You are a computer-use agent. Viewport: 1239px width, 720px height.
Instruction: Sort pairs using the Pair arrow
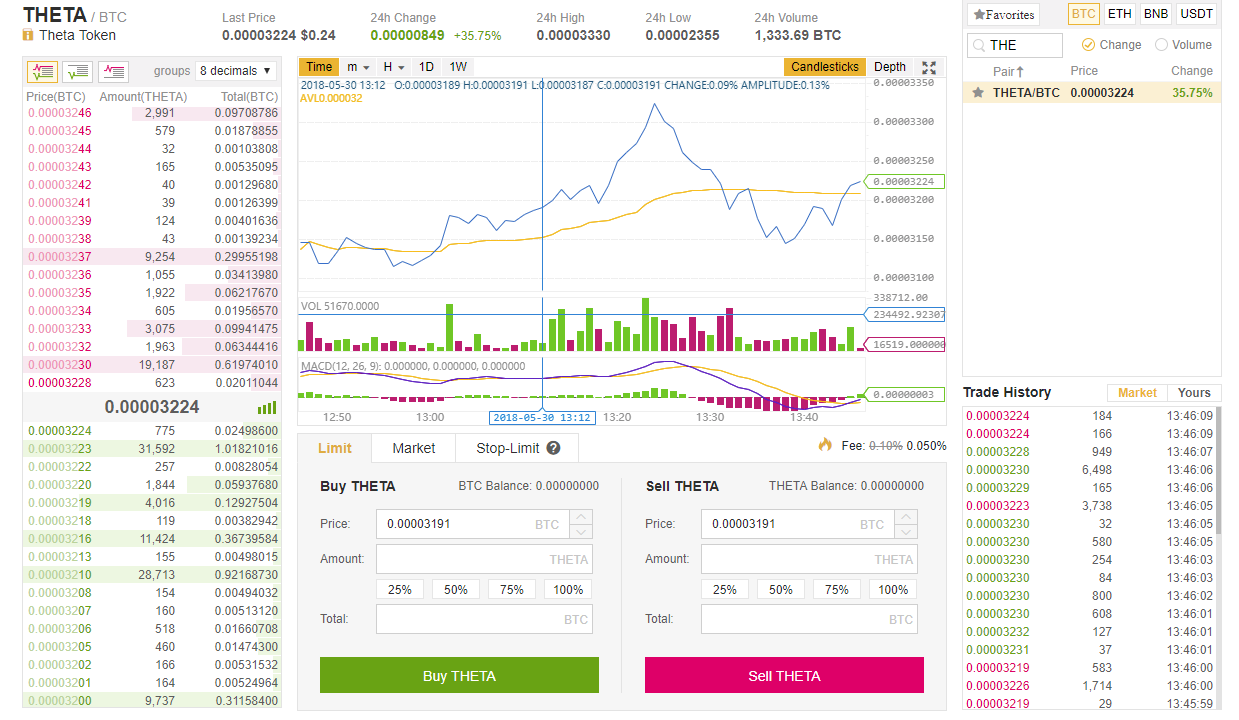[1021, 71]
